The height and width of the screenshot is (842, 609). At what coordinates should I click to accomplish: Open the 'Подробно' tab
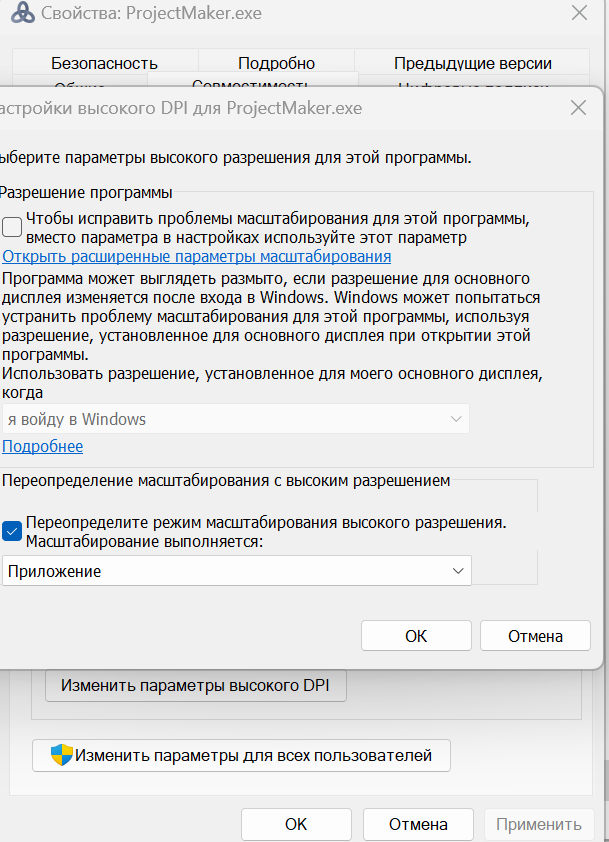[276, 63]
